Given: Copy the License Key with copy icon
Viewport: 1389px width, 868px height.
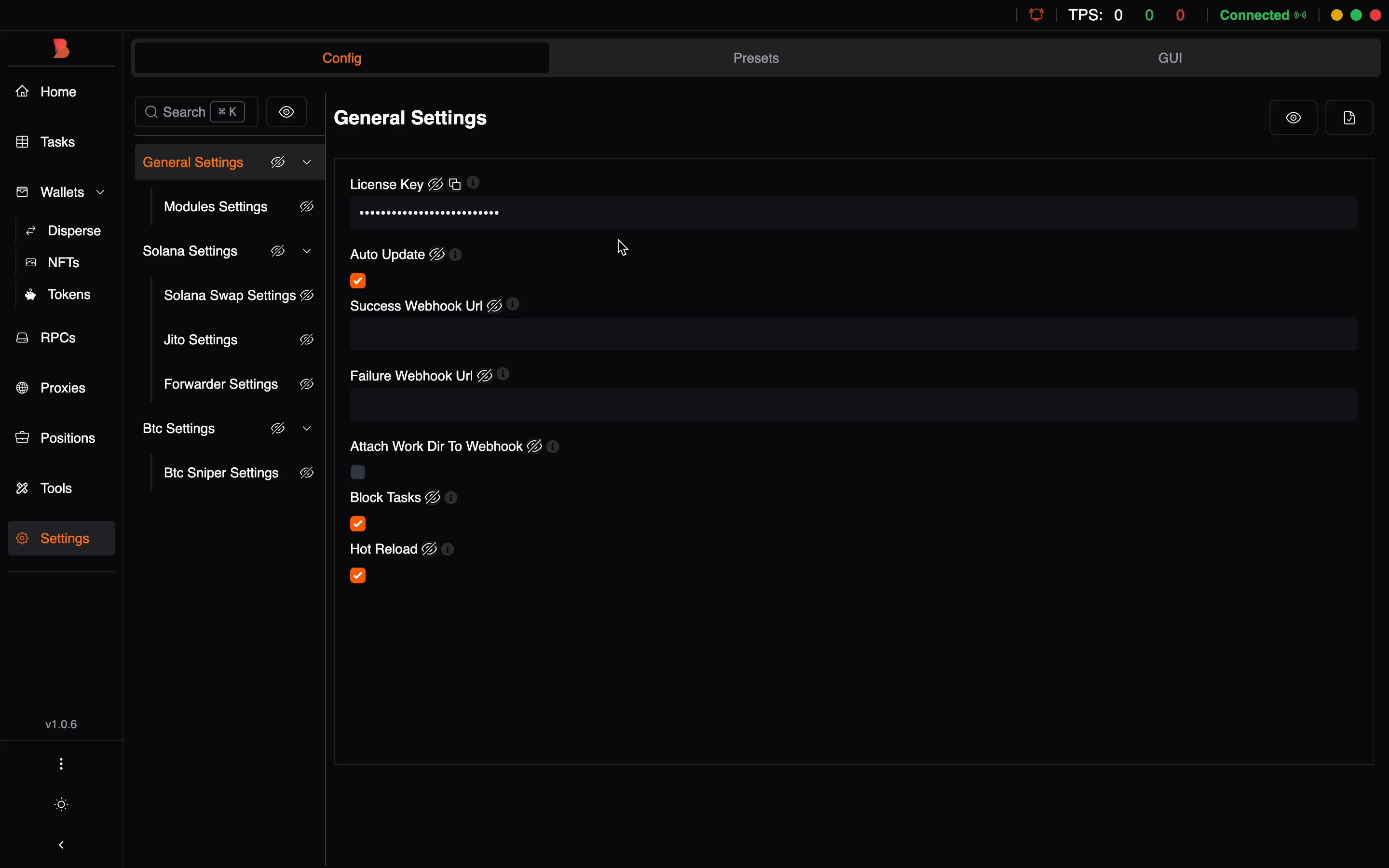Looking at the screenshot, I should 455,184.
